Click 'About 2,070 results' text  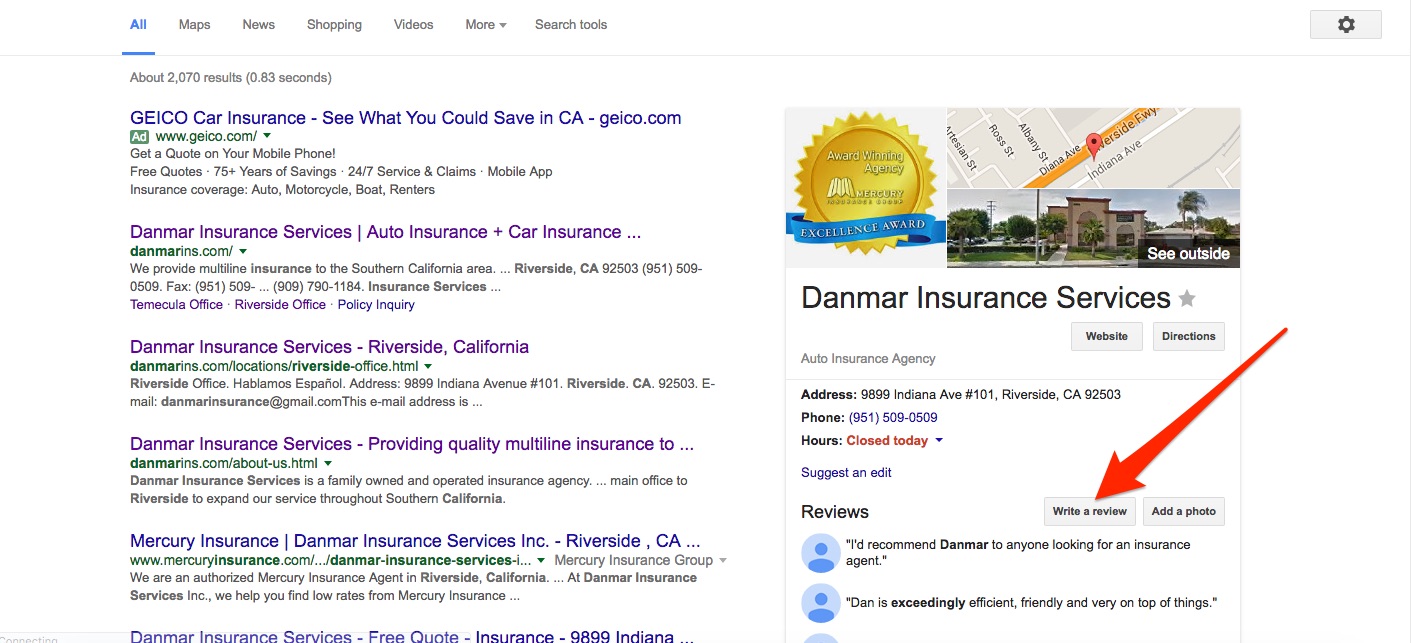pos(231,77)
